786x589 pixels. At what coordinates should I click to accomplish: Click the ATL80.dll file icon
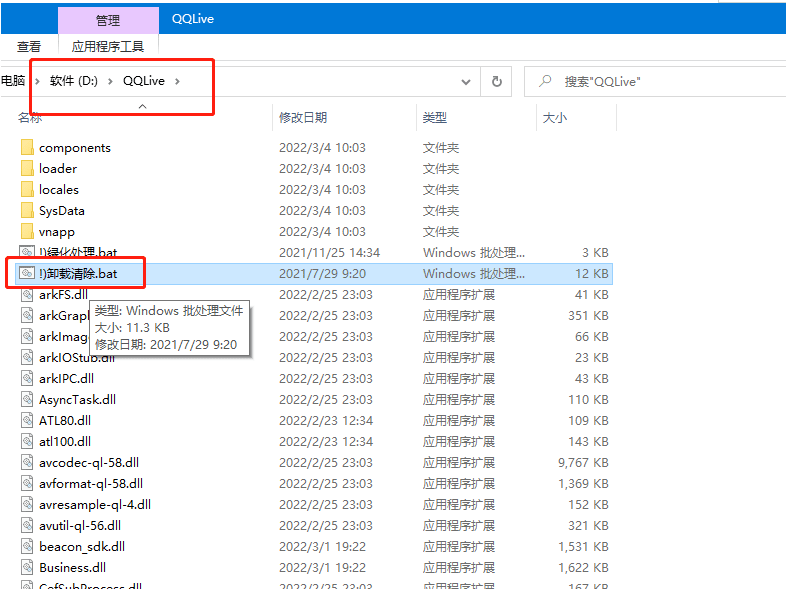coord(27,421)
